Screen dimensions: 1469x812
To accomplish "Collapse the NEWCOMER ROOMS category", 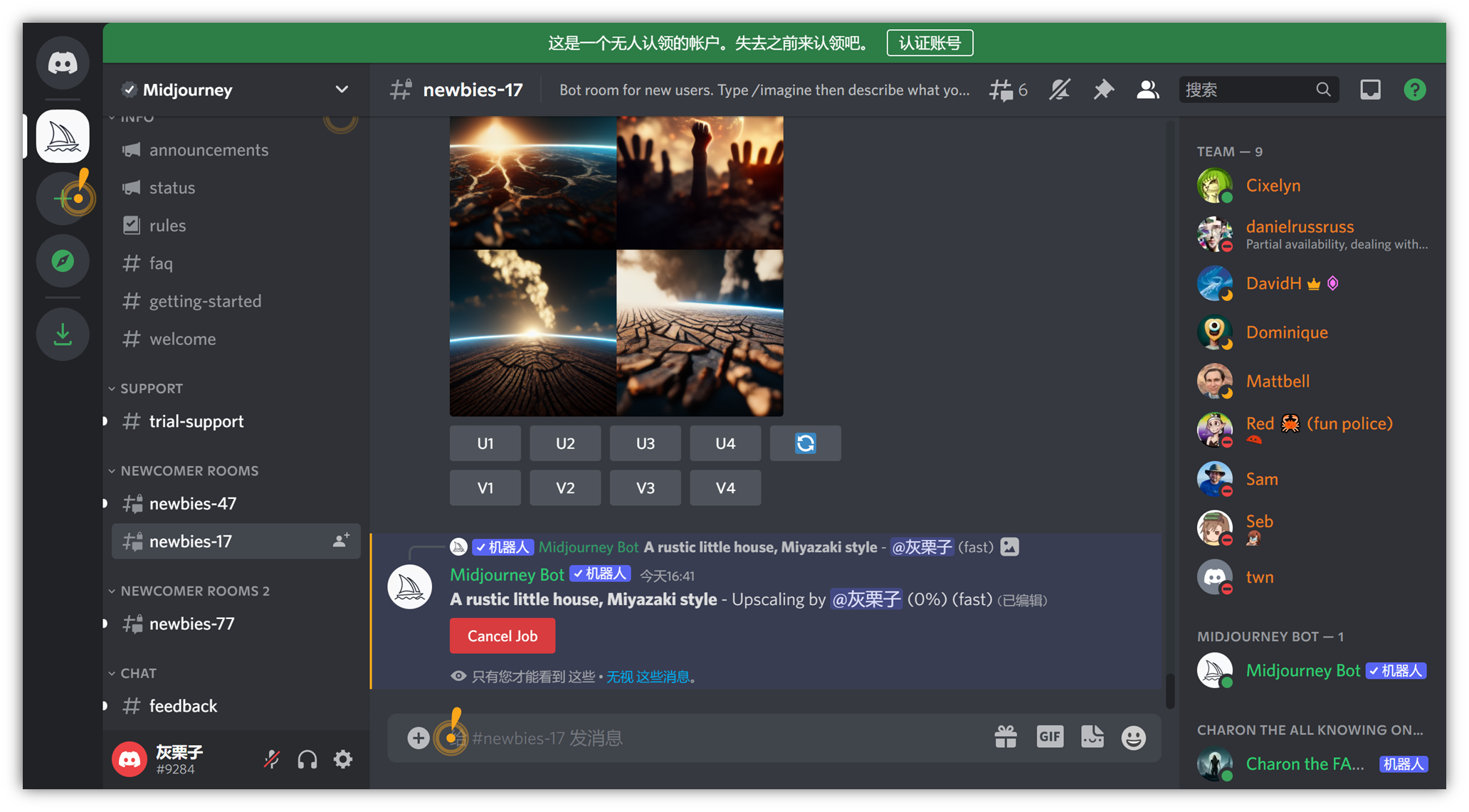I will (189, 471).
